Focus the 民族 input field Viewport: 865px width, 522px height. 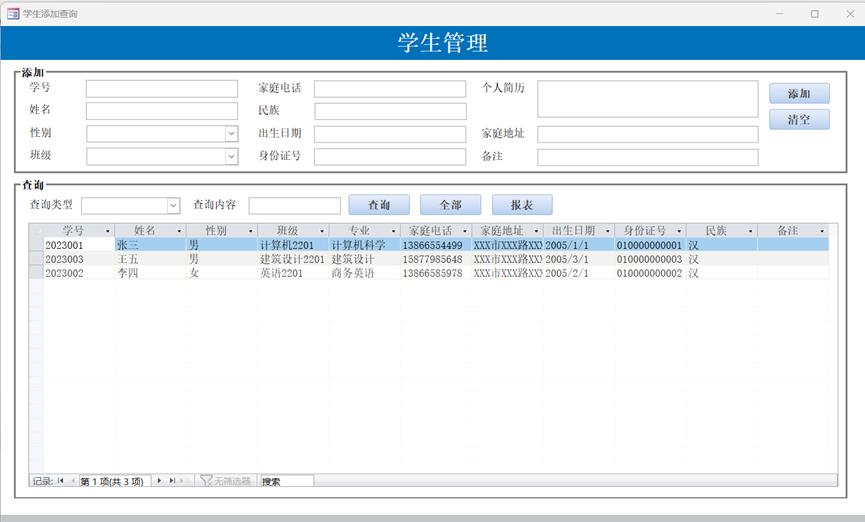[x=390, y=111]
